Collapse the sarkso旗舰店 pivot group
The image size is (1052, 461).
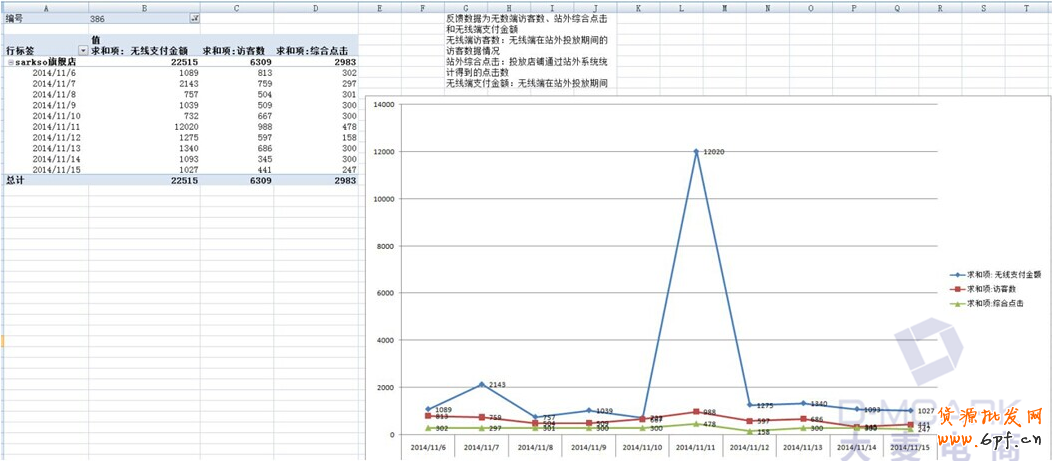coord(9,62)
